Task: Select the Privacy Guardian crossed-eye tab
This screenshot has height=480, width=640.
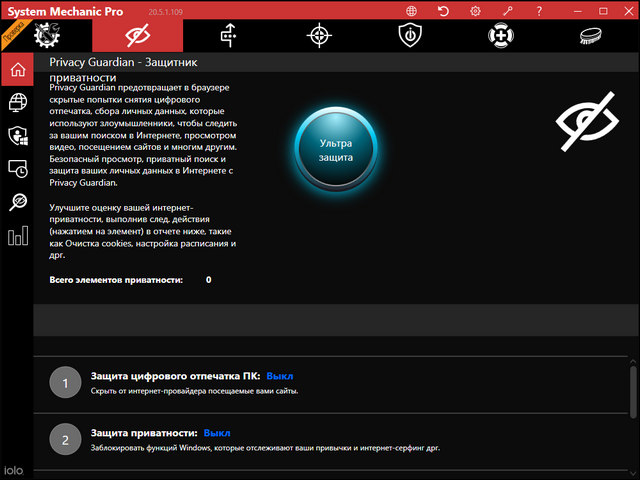Action: coord(138,36)
